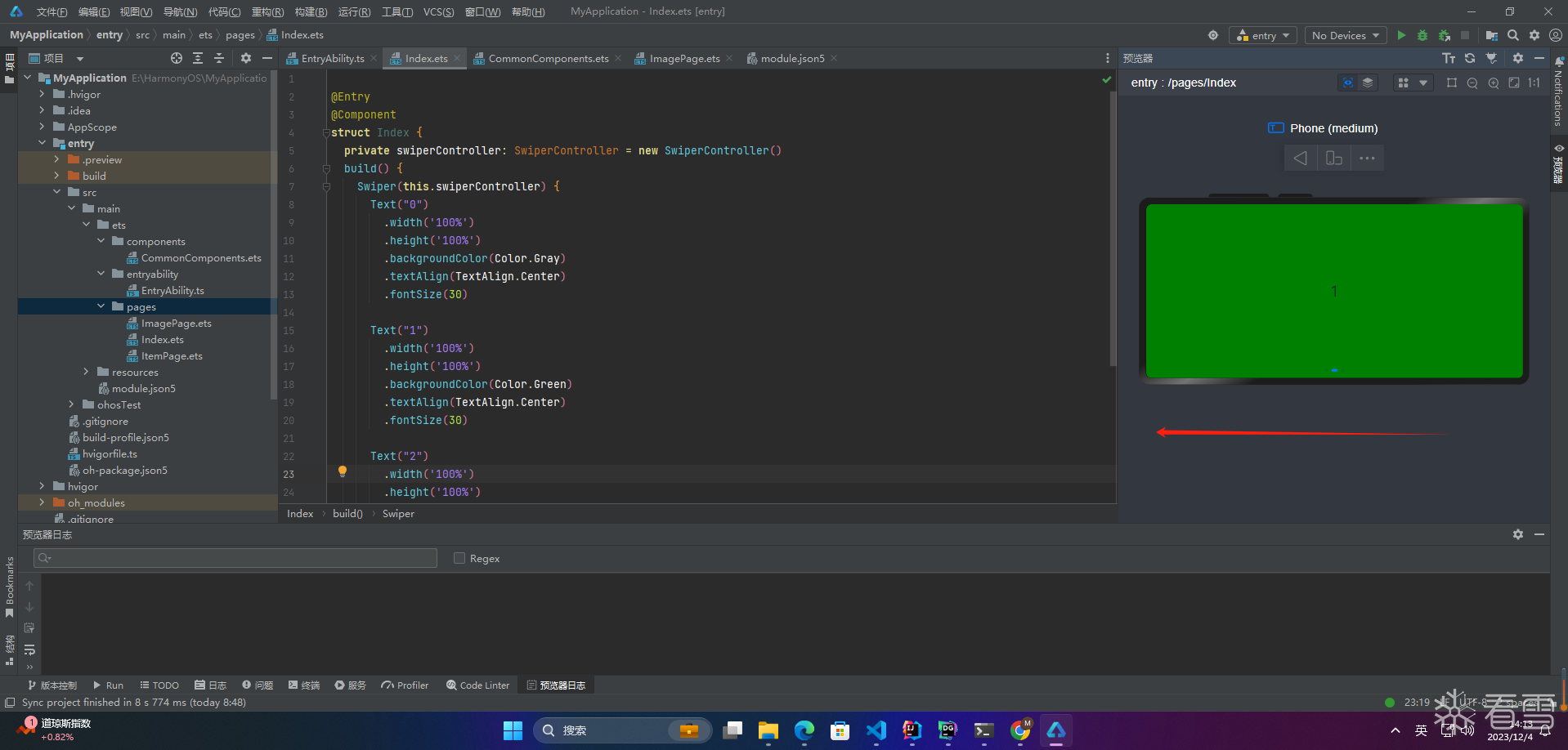Screen dimensions: 1568x750
Task: Click the crop frame icon in Previewer toolbar
Action: (1452, 83)
